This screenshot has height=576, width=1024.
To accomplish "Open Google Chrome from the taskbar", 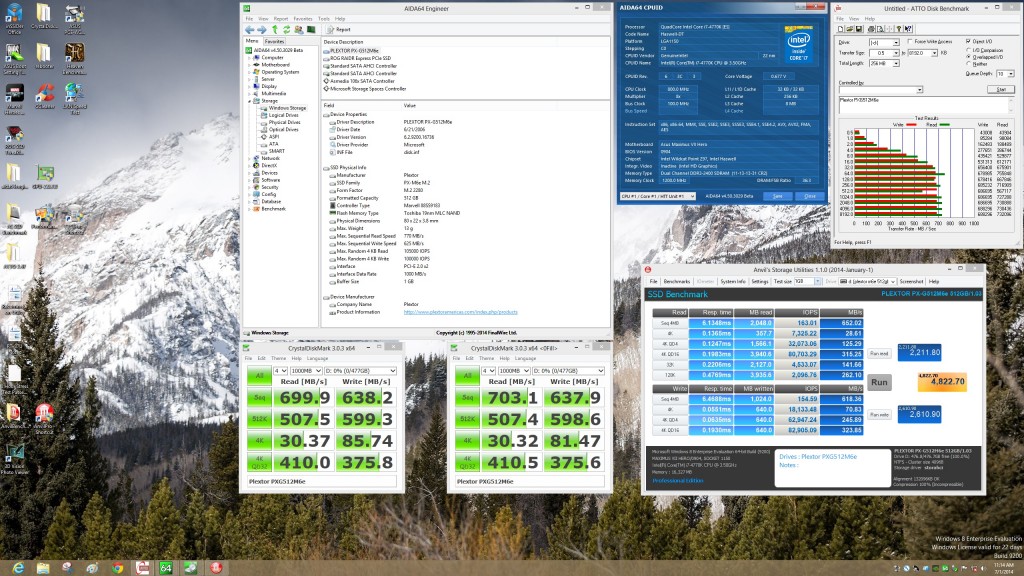I will point(117,568).
